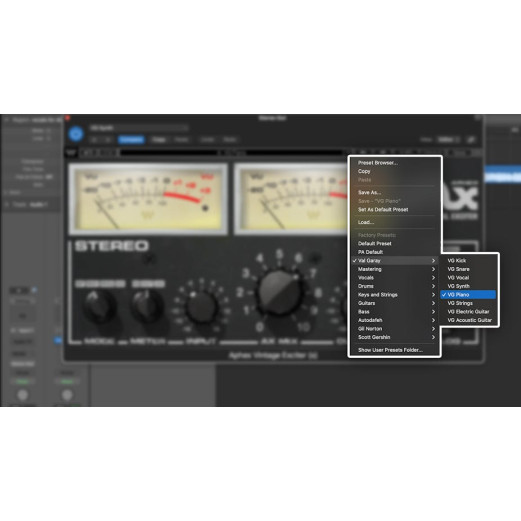Image resolution: width=521 pixels, height=521 pixels.
Task: Click the MODE selector knob
Action: 99,306
